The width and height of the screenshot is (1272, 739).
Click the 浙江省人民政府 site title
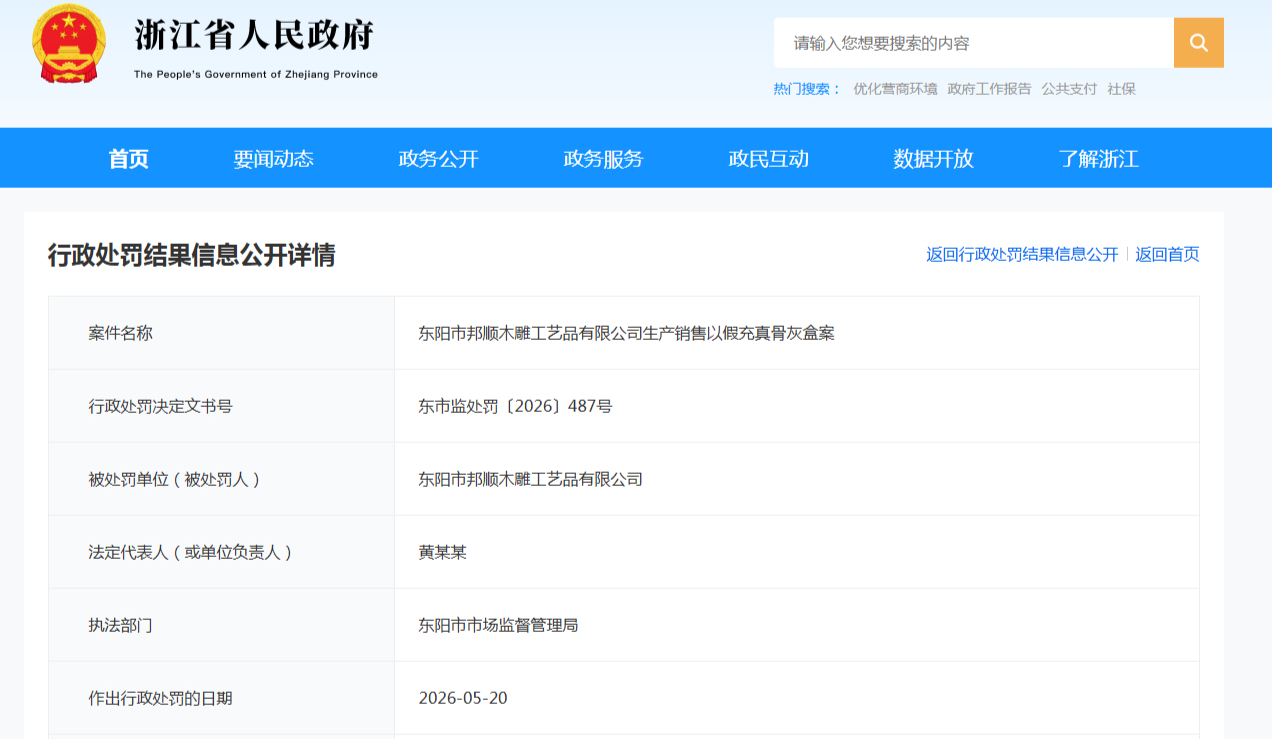[255, 35]
